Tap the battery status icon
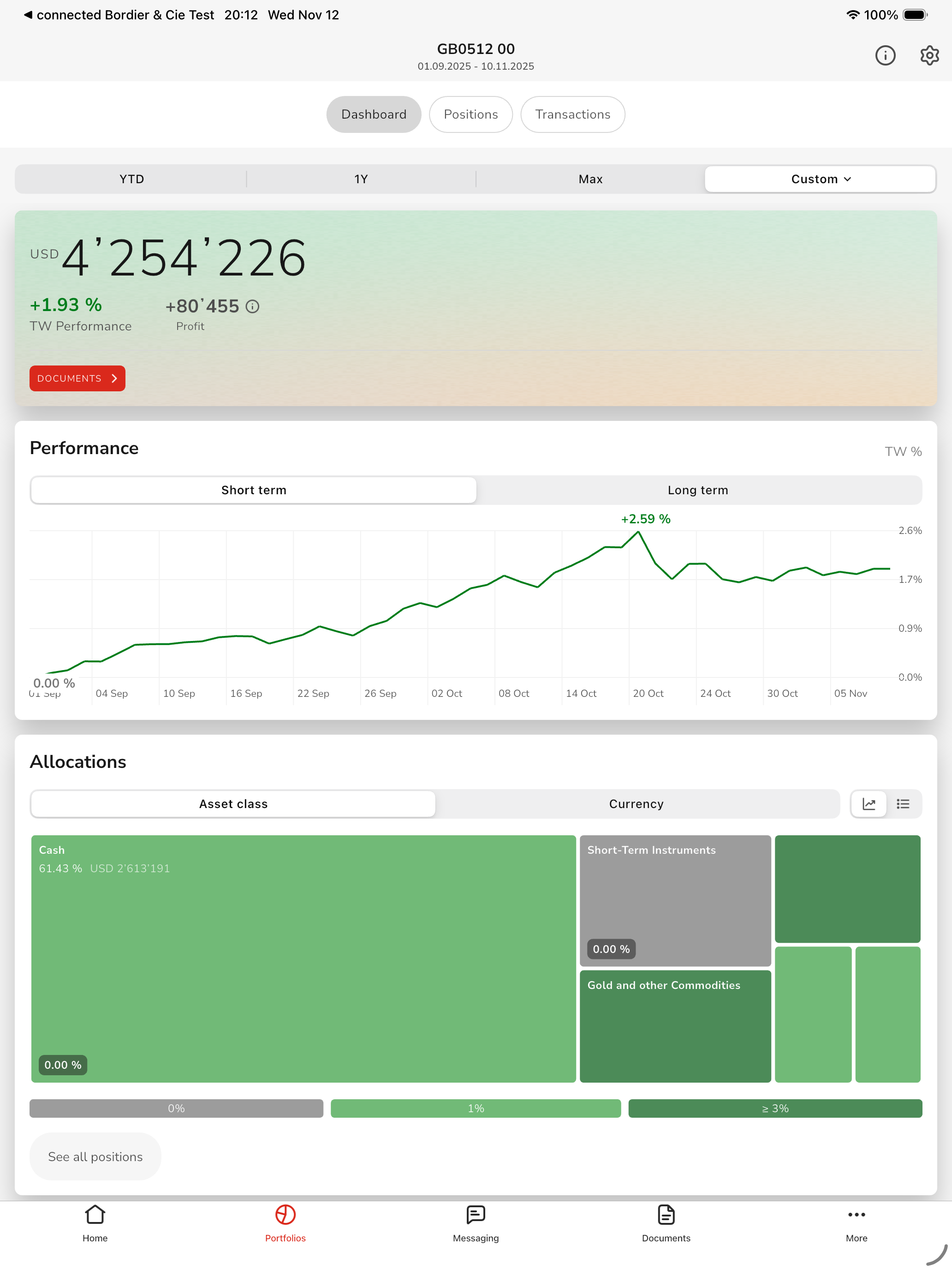The image size is (952, 1270). [x=915, y=15]
